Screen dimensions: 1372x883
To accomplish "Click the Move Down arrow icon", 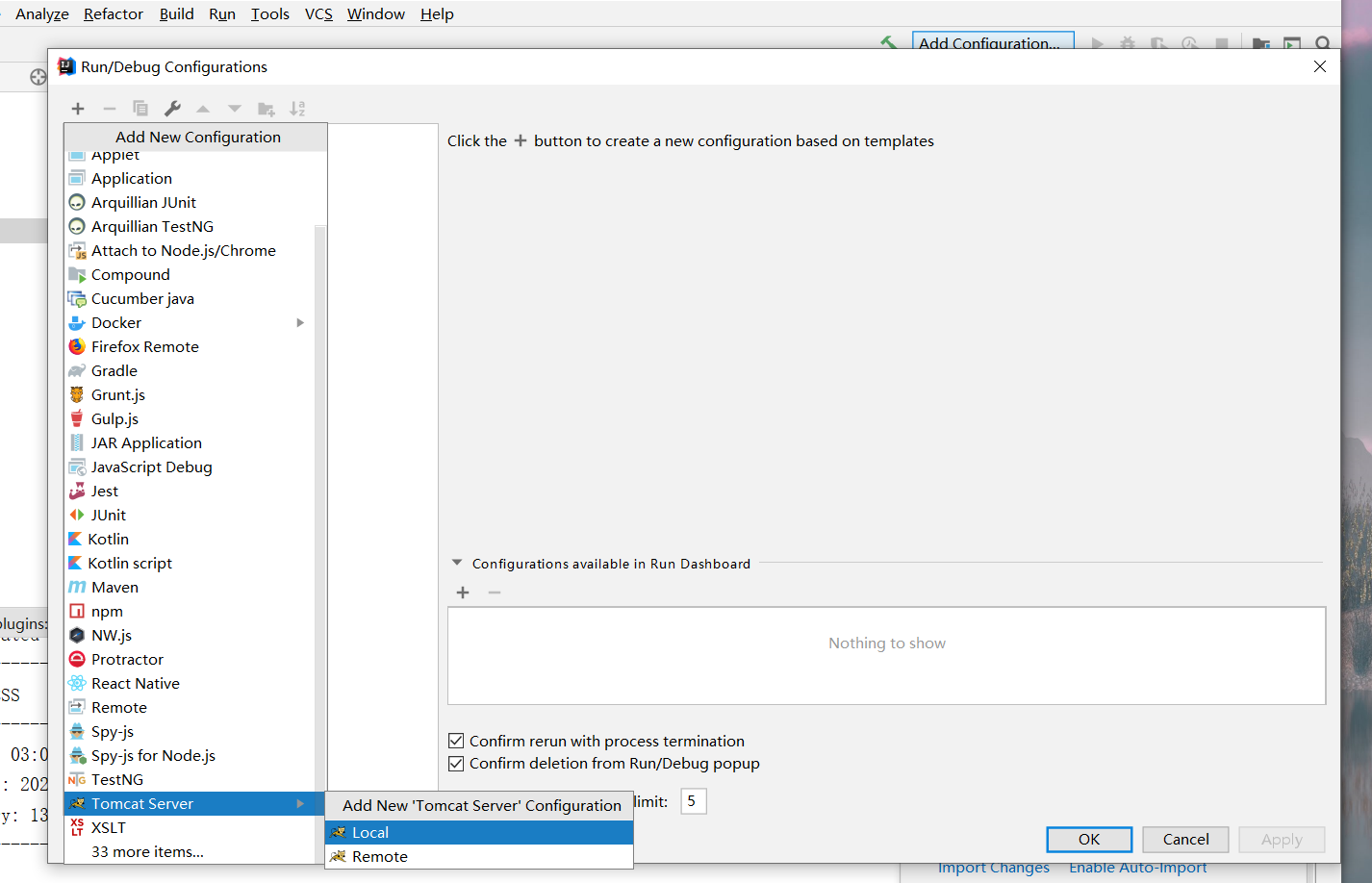I will coord(235,109).
